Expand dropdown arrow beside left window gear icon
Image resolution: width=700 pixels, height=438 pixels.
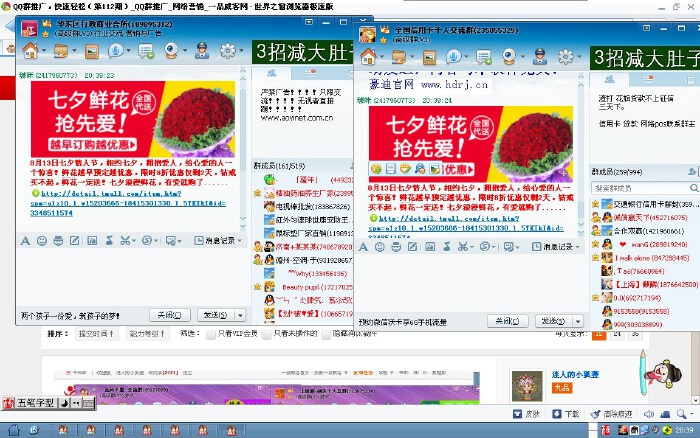coord(242,51)
